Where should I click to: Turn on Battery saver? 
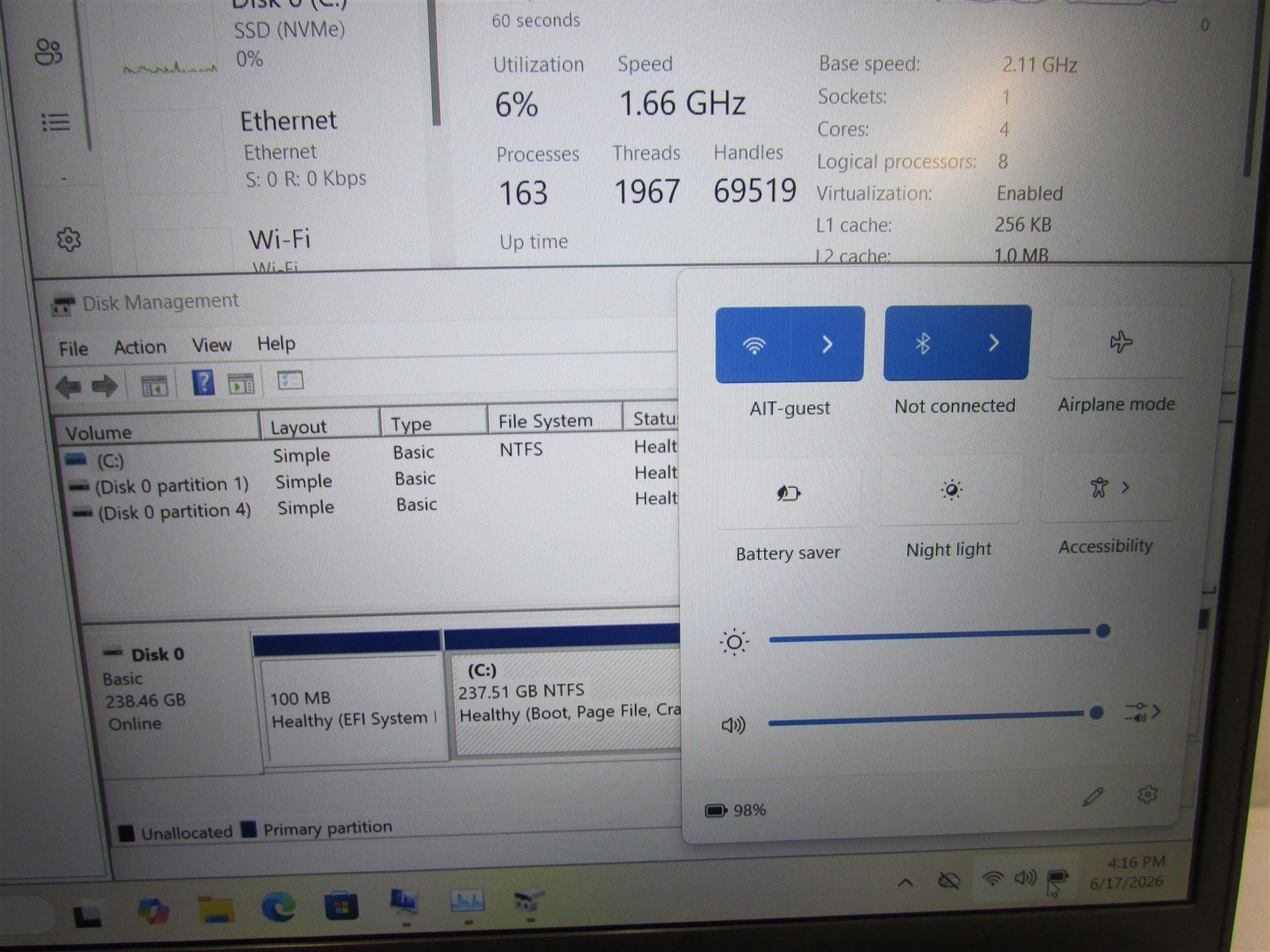point(788,493)
